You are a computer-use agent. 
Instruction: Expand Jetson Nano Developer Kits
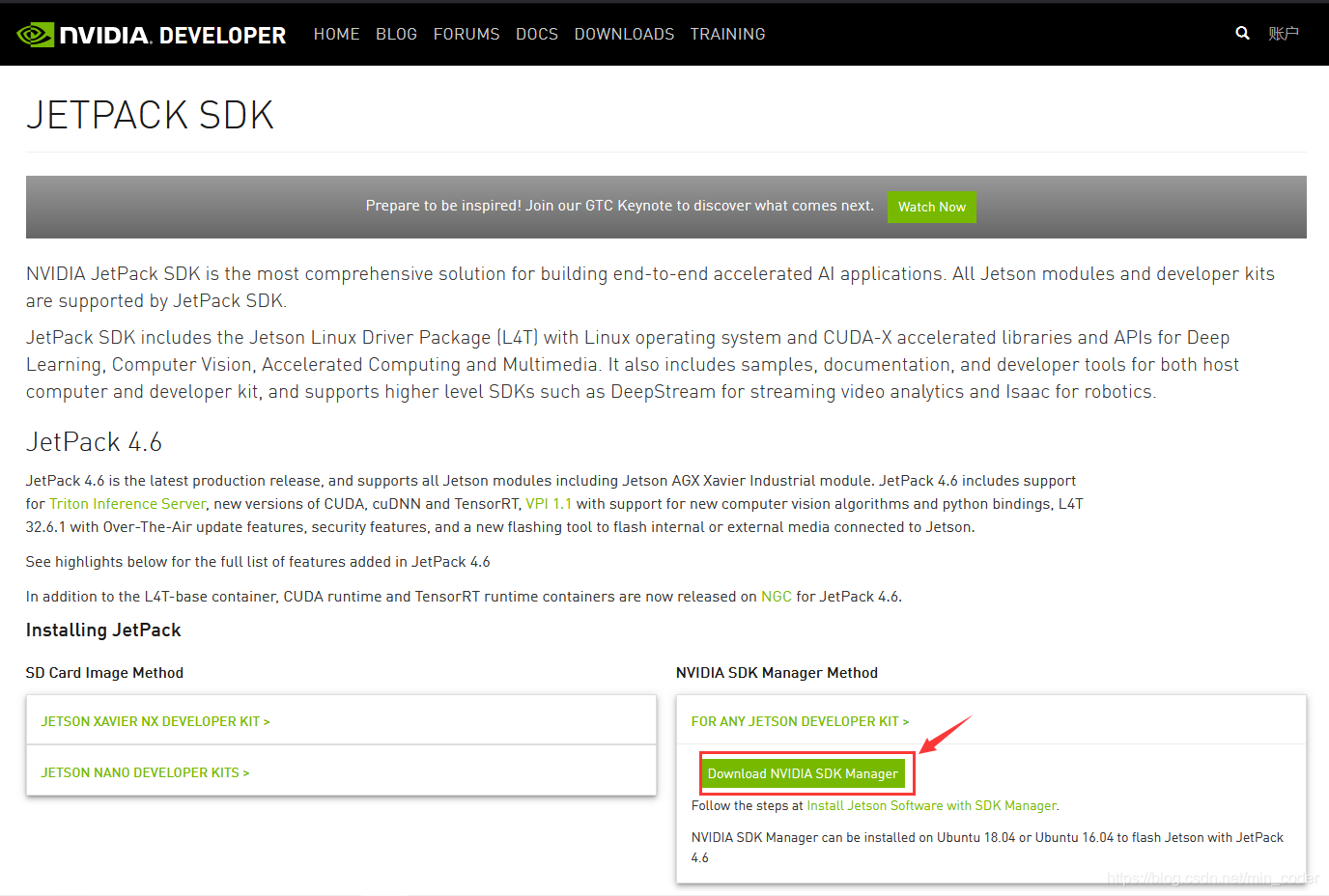tap(145, 772)
